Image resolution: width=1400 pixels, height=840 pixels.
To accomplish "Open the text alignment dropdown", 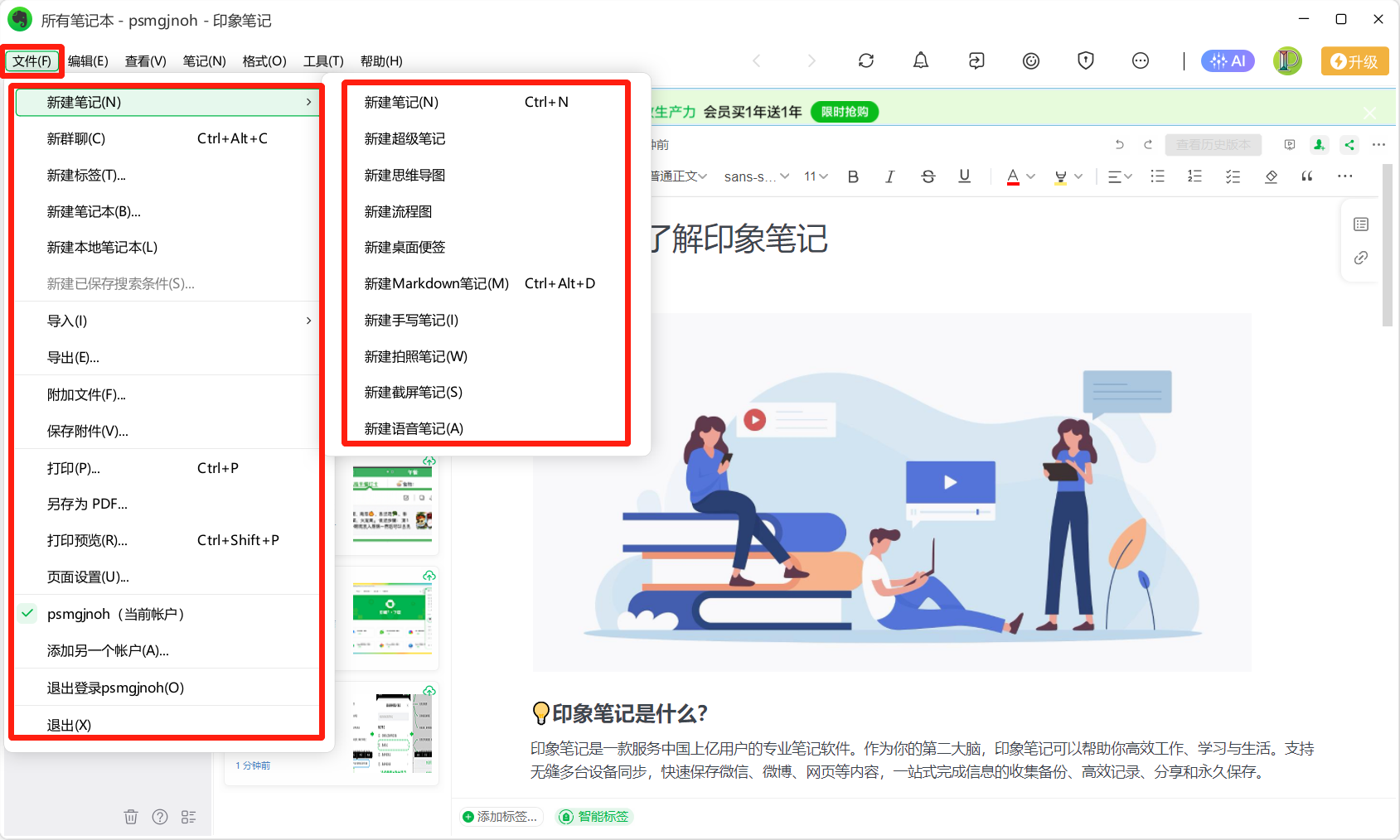I will 1120,176.
